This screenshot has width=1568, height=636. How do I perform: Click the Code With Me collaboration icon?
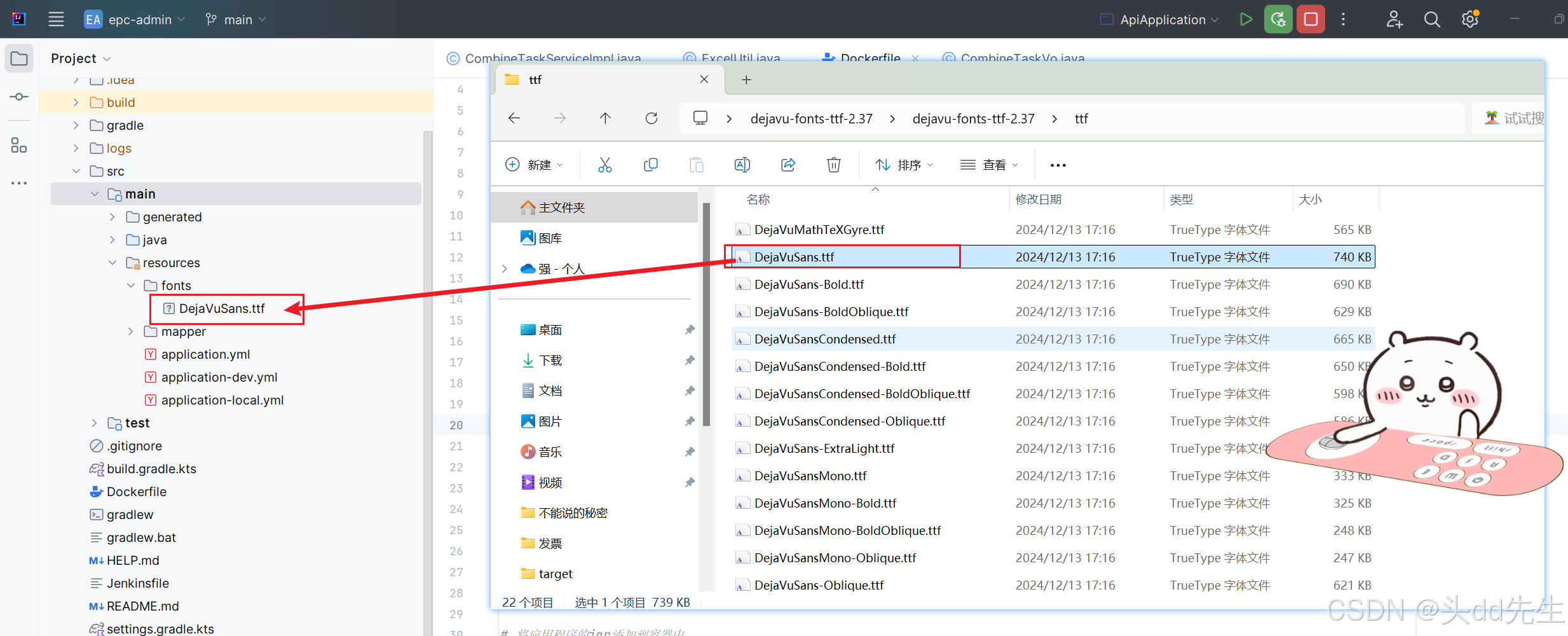click(x=1393, y=19)
